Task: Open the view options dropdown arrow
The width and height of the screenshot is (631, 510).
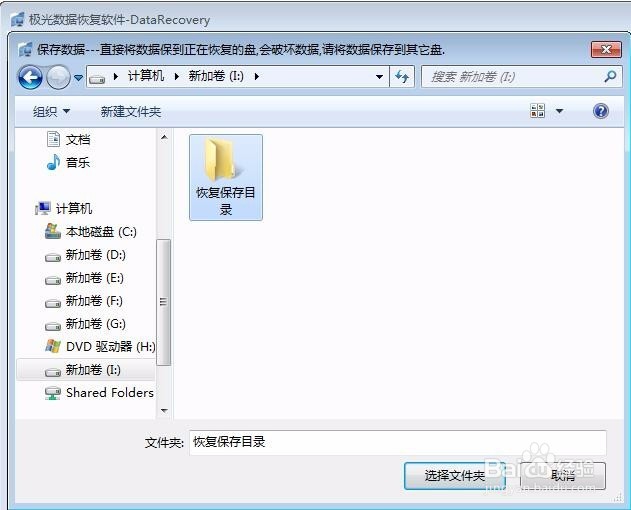Action: (x=559, y=111)
